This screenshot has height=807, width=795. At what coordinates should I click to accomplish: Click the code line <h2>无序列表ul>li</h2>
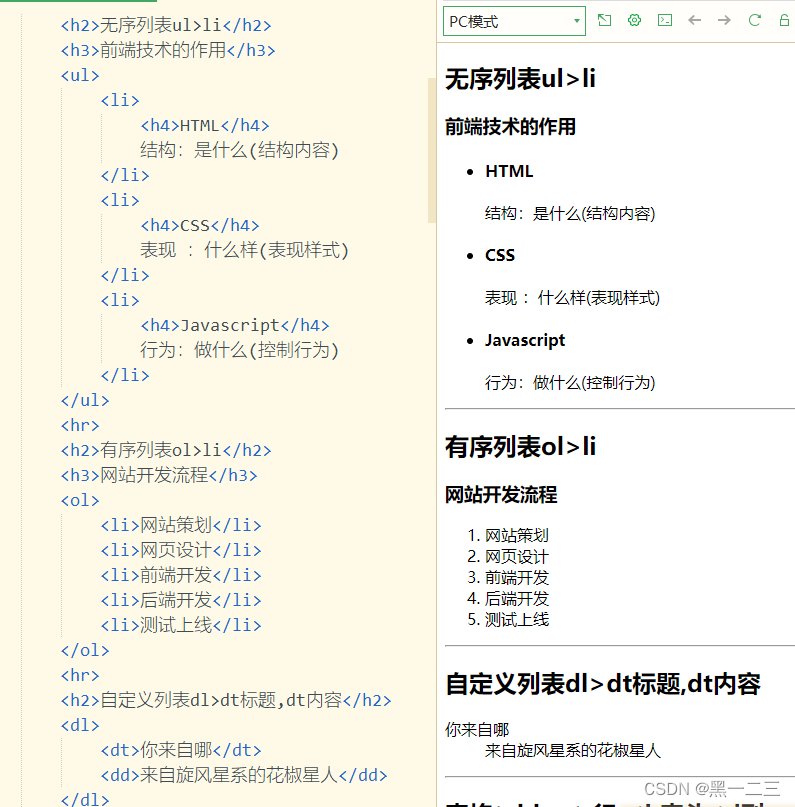(x=166, y=25)
